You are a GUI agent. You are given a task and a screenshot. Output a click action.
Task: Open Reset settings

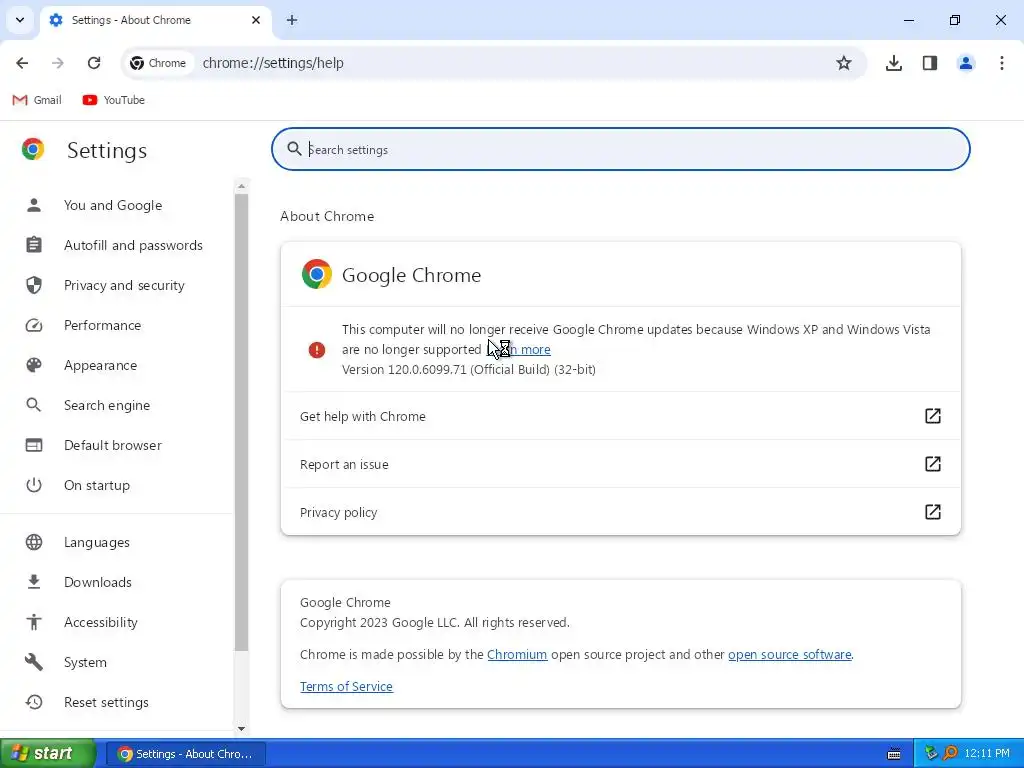(x=106, y=702)
